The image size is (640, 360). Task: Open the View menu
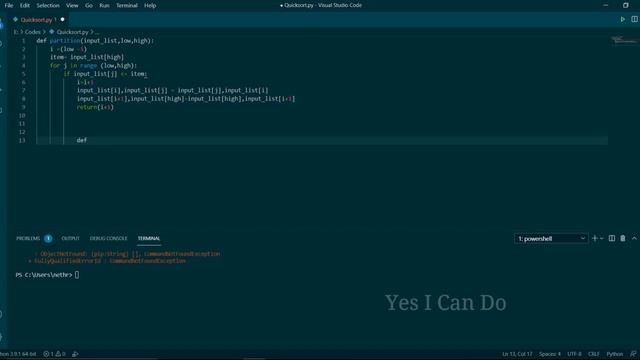point(72,5)
